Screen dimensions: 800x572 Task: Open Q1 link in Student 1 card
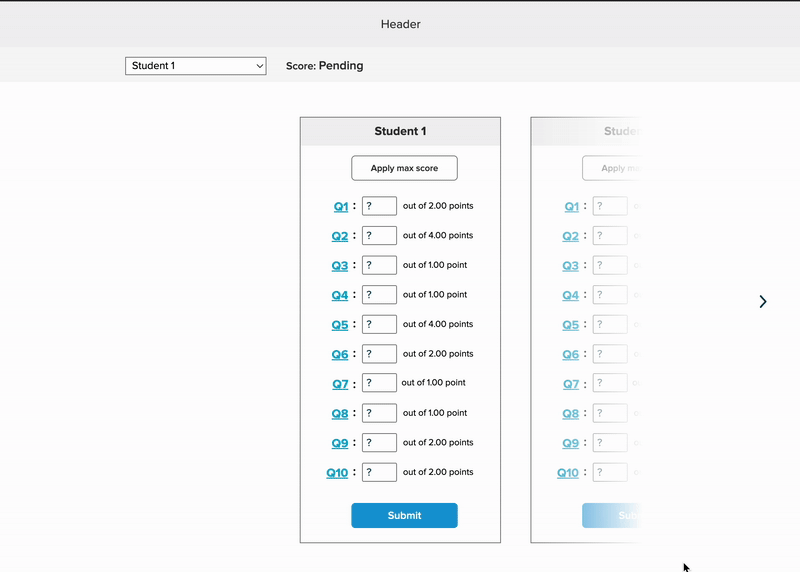pyautogui.click(x=341, y=207)
